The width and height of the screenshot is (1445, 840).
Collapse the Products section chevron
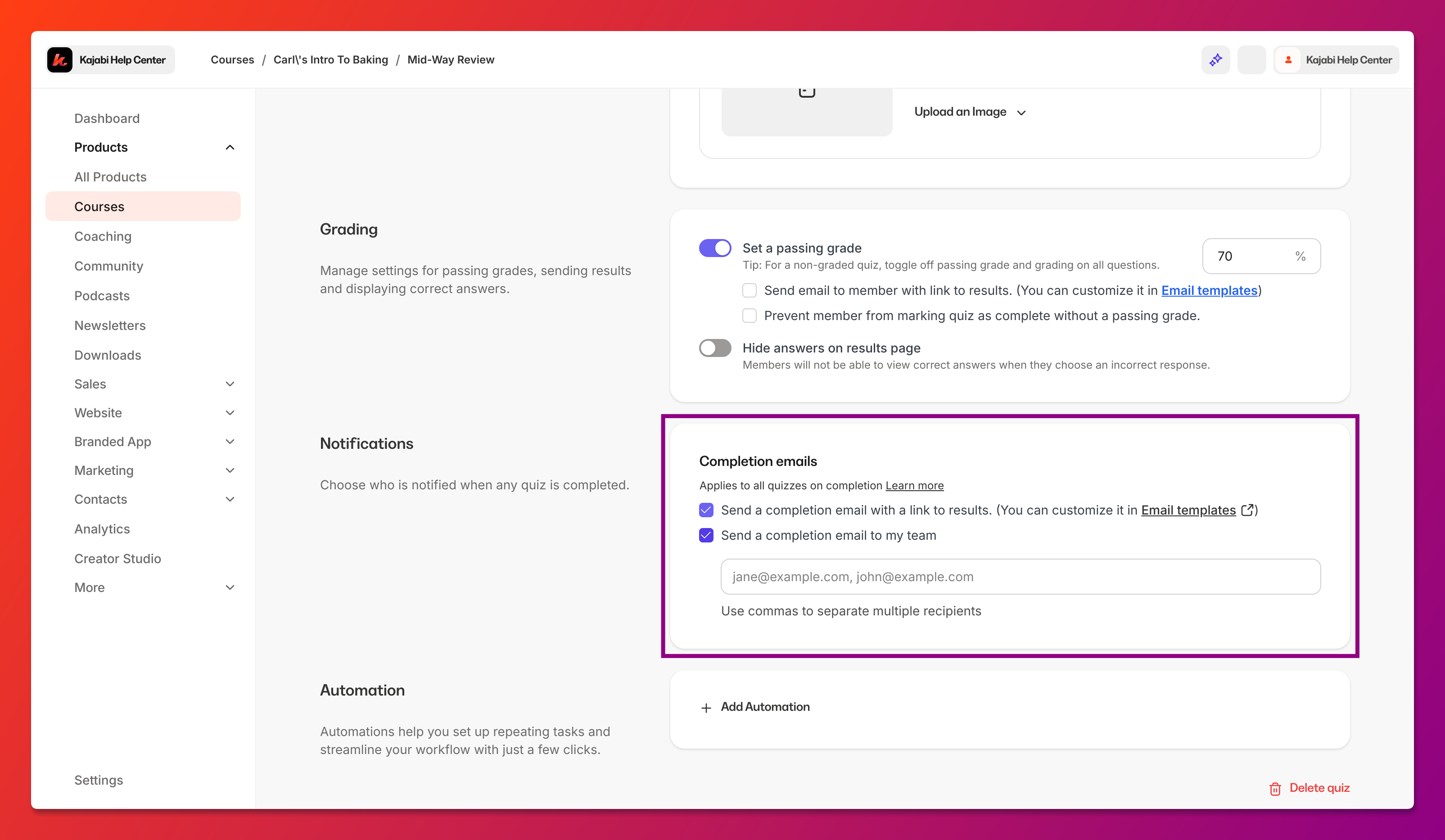(x=230, y=147)
